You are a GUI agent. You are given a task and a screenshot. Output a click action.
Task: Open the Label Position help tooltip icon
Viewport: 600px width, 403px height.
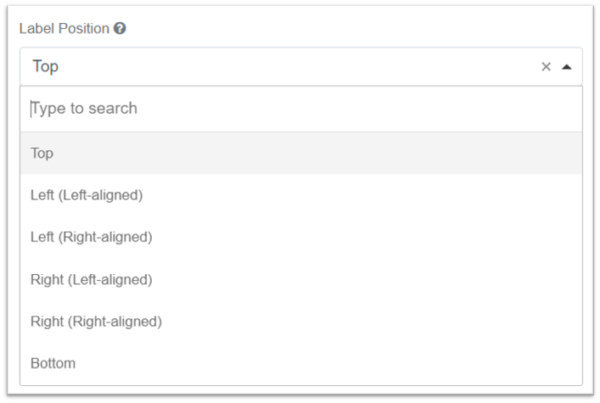(x=120, y=28)
